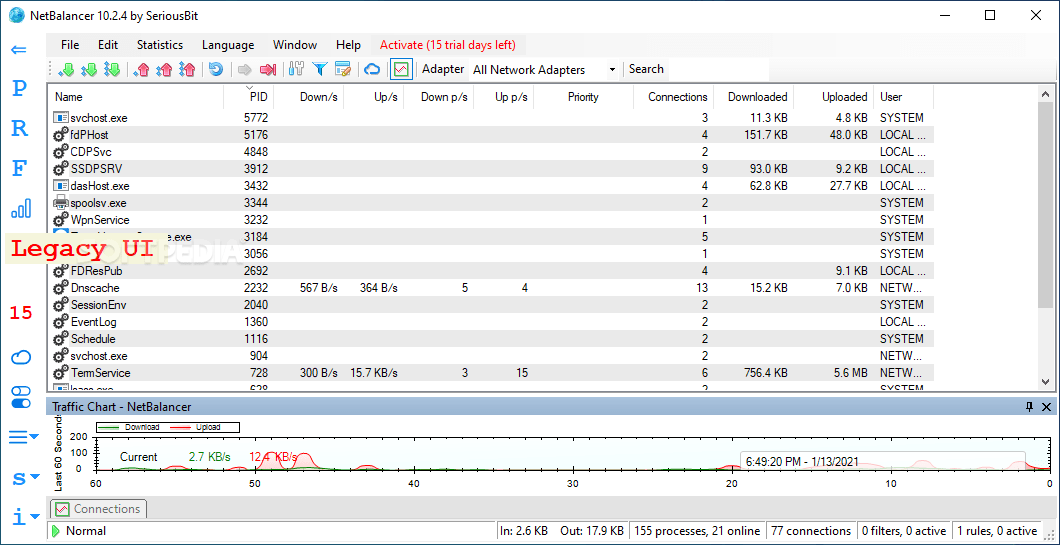
Task: Pin the Traffic Chart panel
Action: point(1030,406)
